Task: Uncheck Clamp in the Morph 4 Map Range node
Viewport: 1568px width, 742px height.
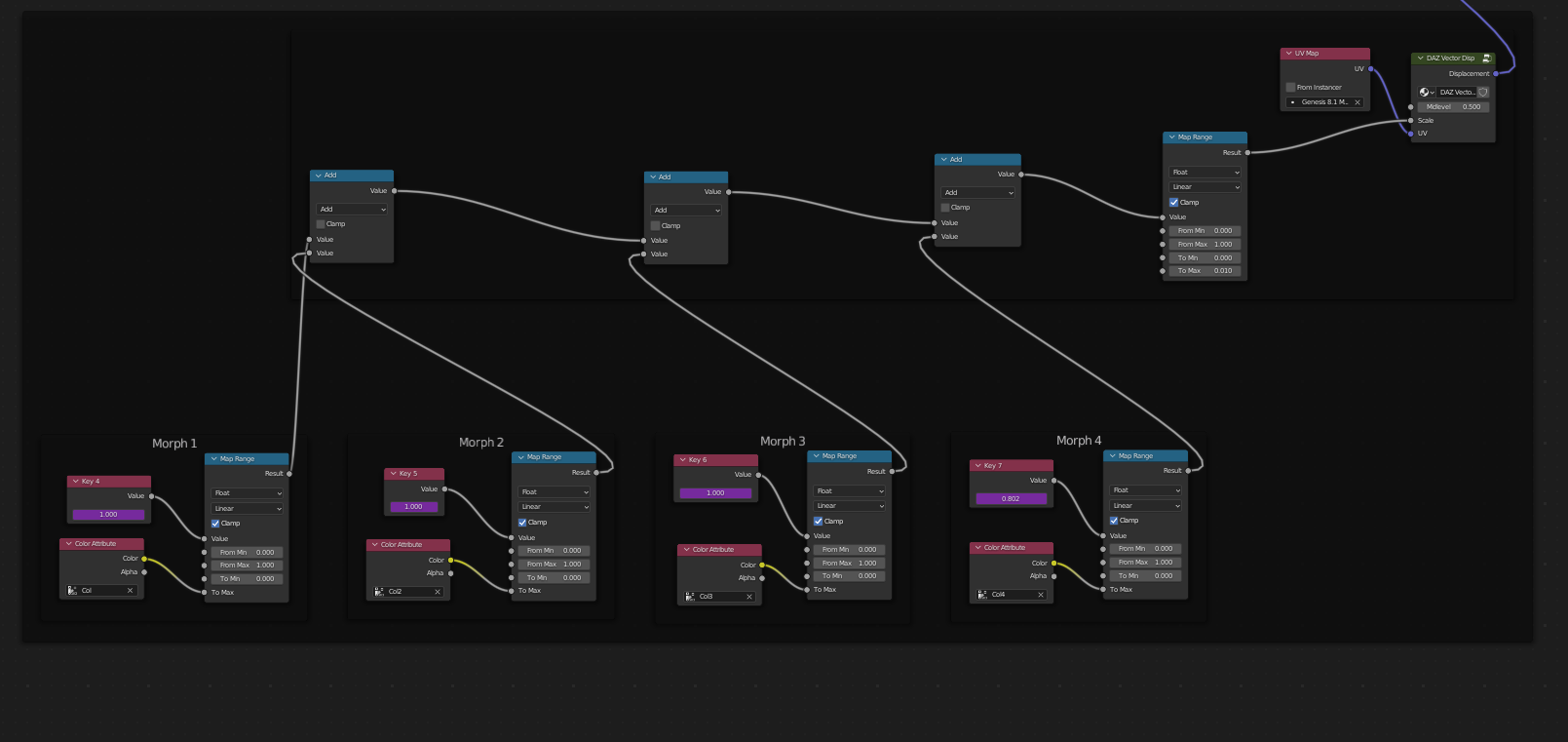Action: pyautogui.click(x=1114, y=521)
